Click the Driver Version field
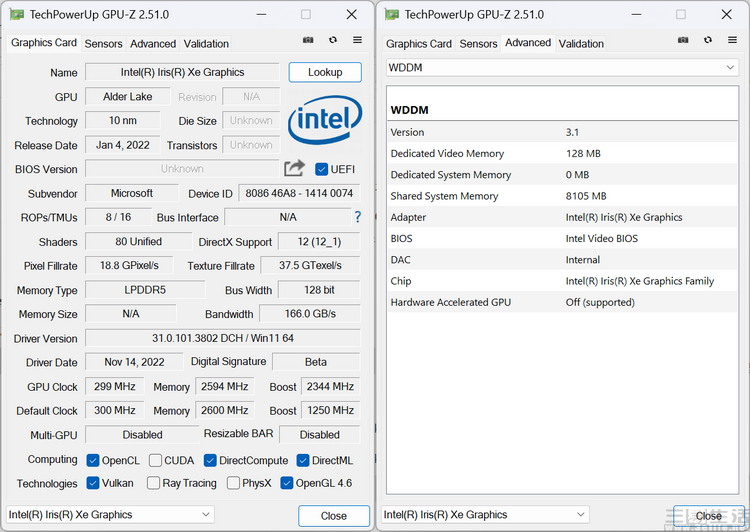This screenshot has width=750, height=532. click(x=223, y=338)
